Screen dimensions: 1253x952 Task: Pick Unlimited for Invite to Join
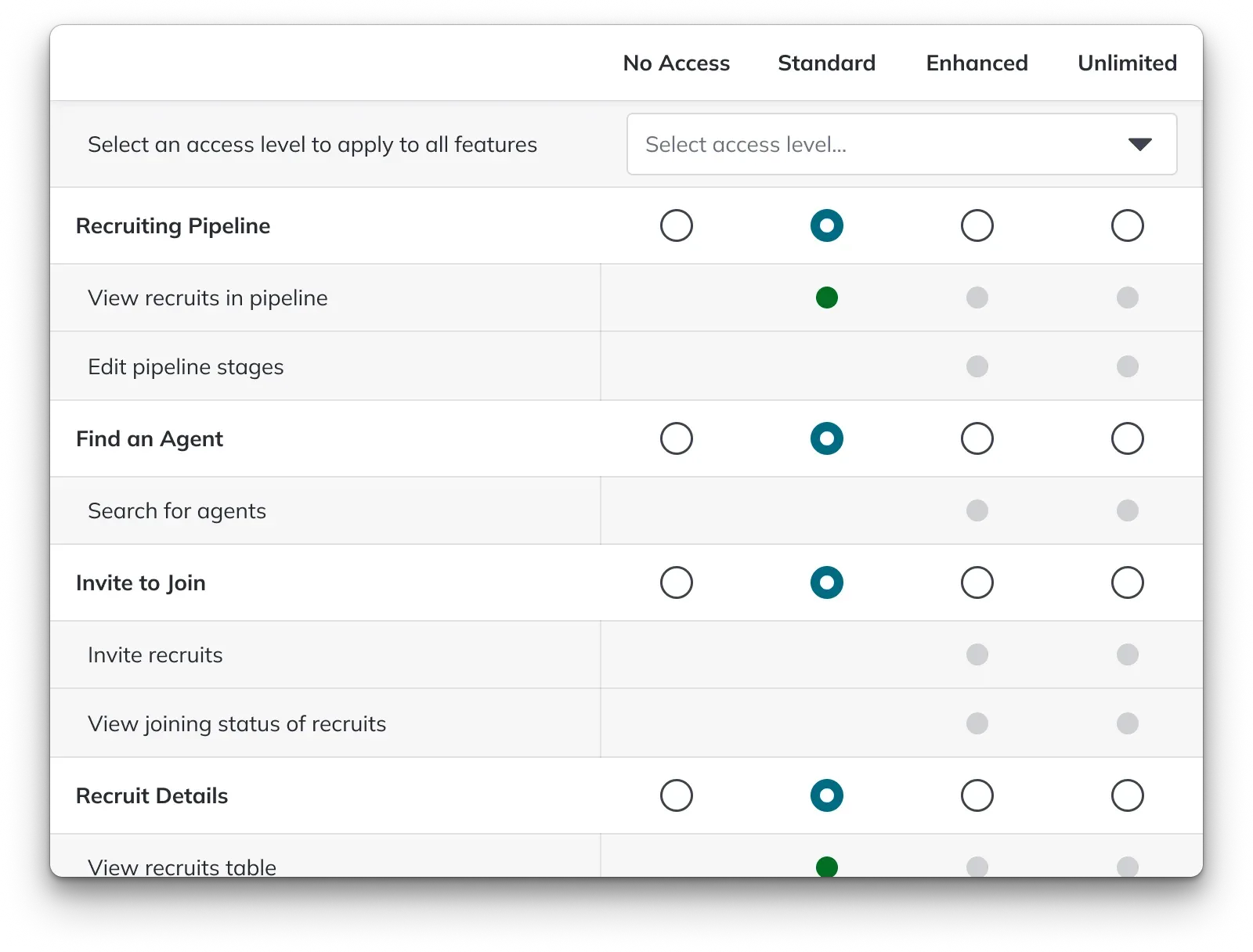coord(1128,582)
